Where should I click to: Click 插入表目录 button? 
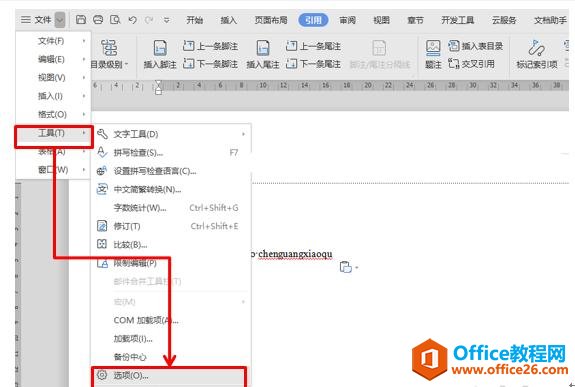(x=476, y=46)
